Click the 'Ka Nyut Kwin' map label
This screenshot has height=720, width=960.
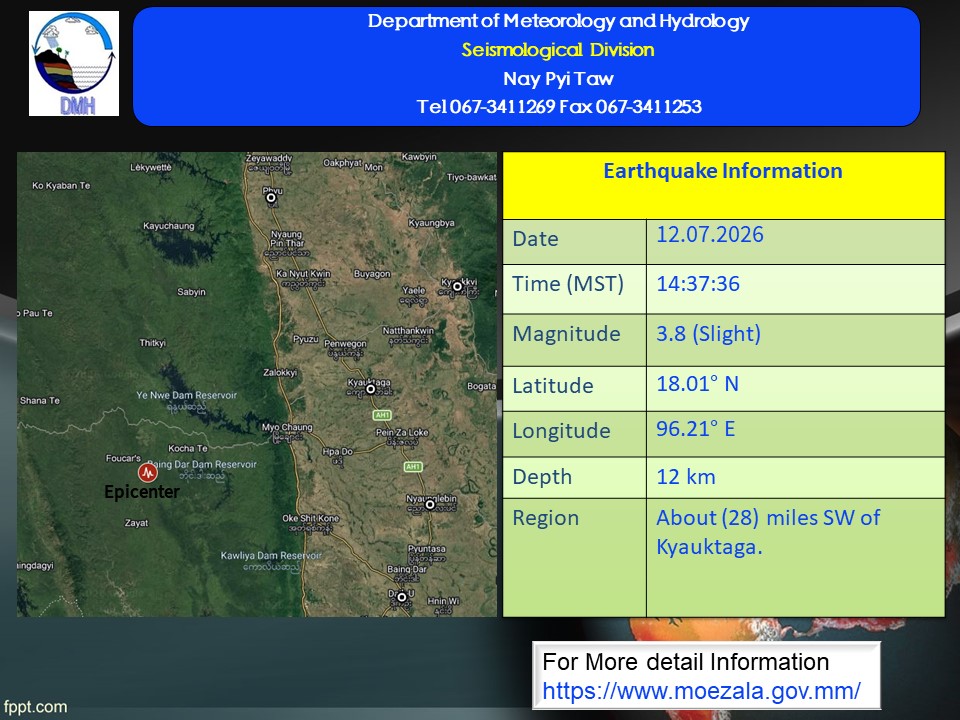303,274
